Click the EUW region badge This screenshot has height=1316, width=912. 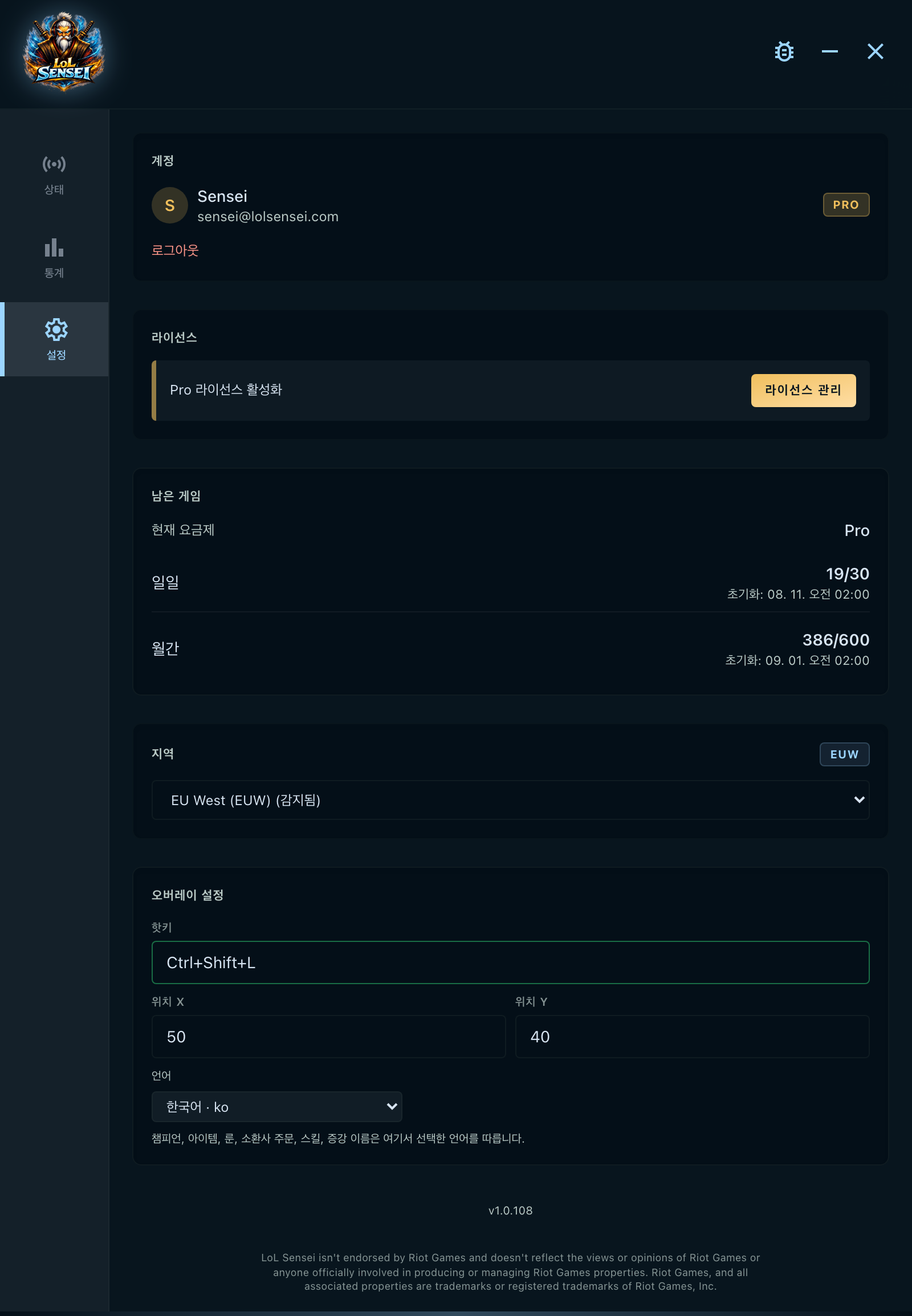click(844, 754)
